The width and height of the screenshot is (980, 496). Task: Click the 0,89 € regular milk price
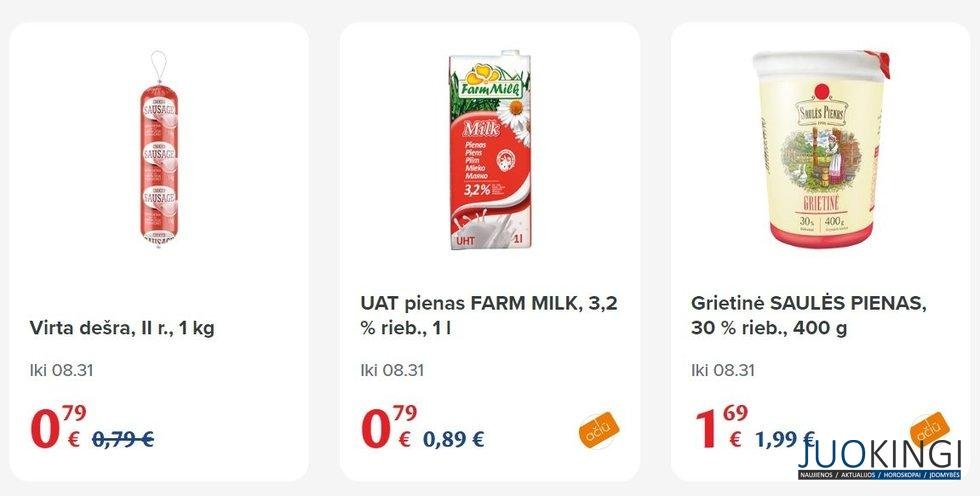click(453, 439)
